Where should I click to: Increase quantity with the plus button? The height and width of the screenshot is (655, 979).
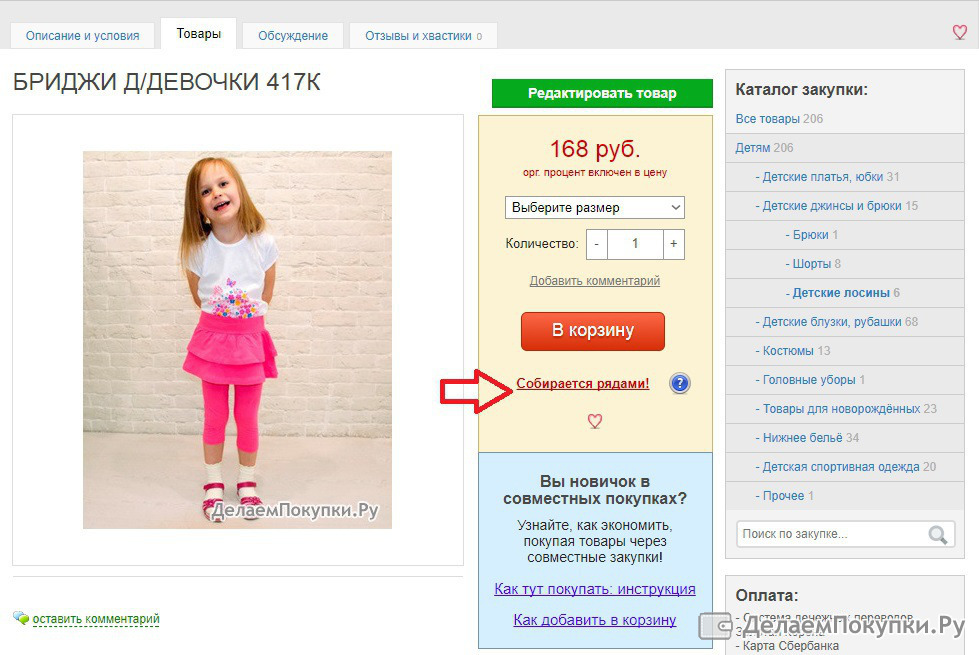673,244
